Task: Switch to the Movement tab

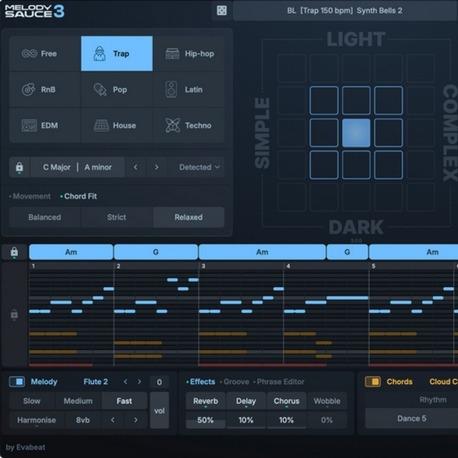Action: pos(30,196)
